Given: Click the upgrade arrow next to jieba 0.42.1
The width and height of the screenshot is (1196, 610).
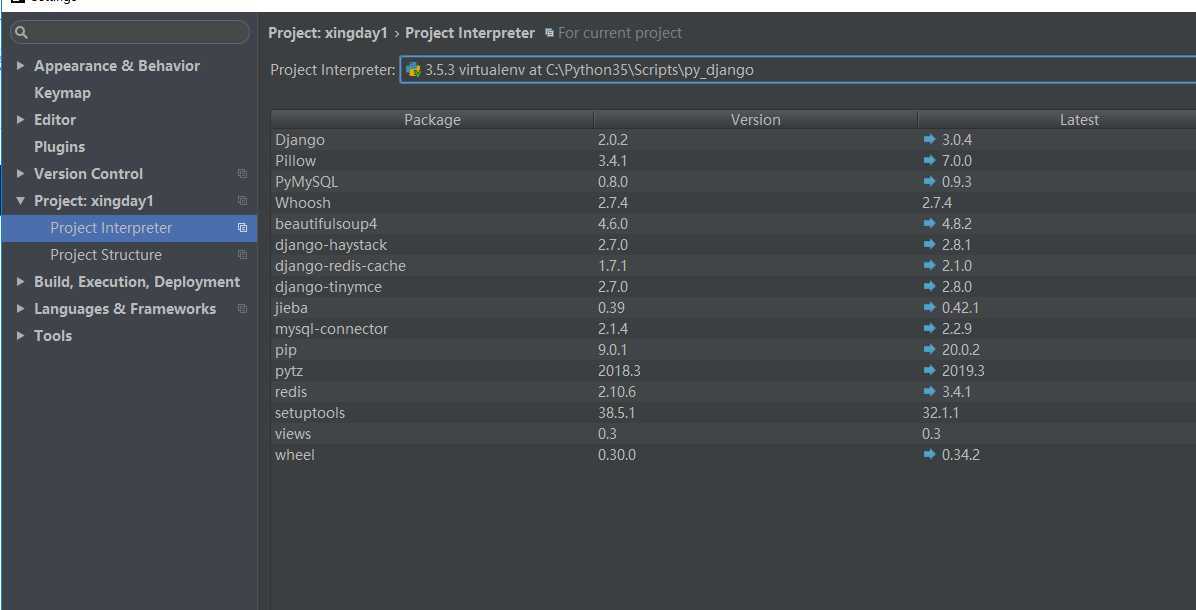Looking at the screenshot, I should 929,307.
